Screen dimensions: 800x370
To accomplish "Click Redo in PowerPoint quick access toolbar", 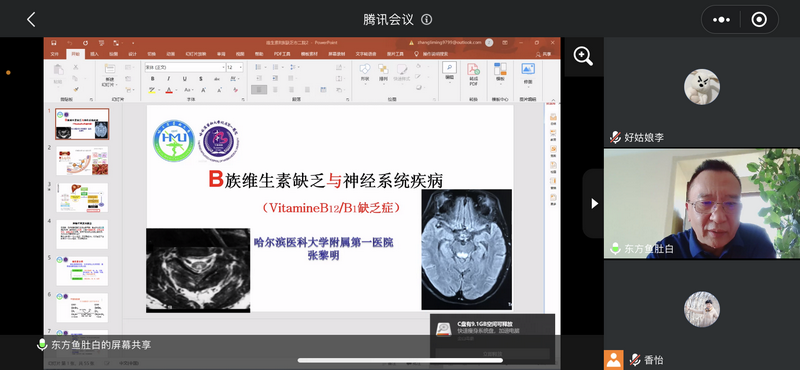I will 85,43.
